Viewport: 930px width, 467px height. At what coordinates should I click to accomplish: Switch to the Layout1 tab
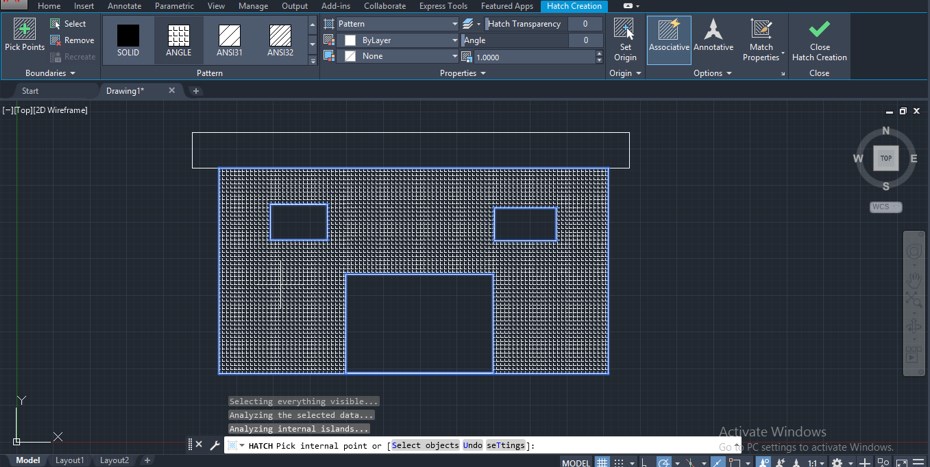(x=69, y=460)
